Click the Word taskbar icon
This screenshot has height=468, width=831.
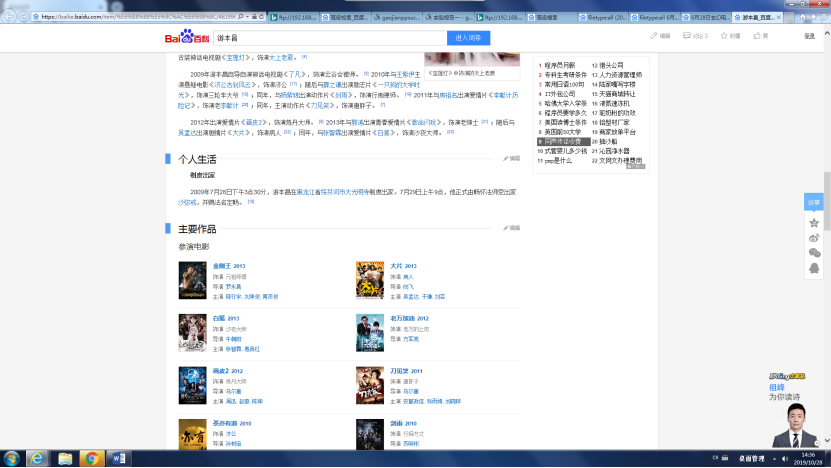[x=118, y=458]
